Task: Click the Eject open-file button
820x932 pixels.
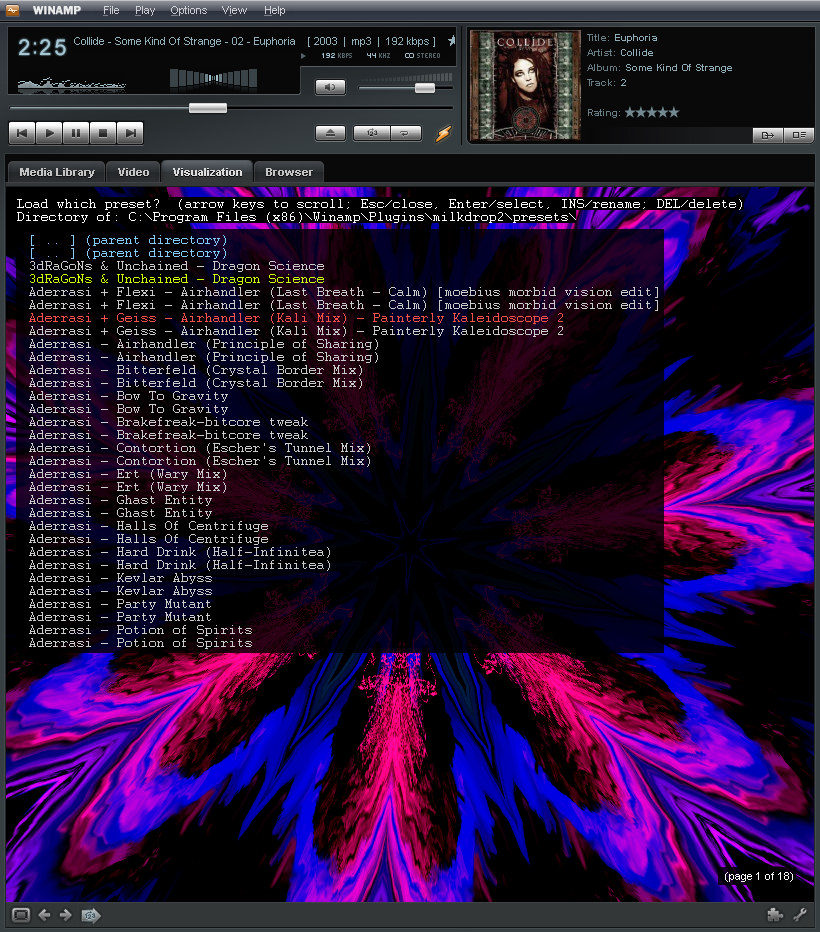Action: tap(330, 133)
